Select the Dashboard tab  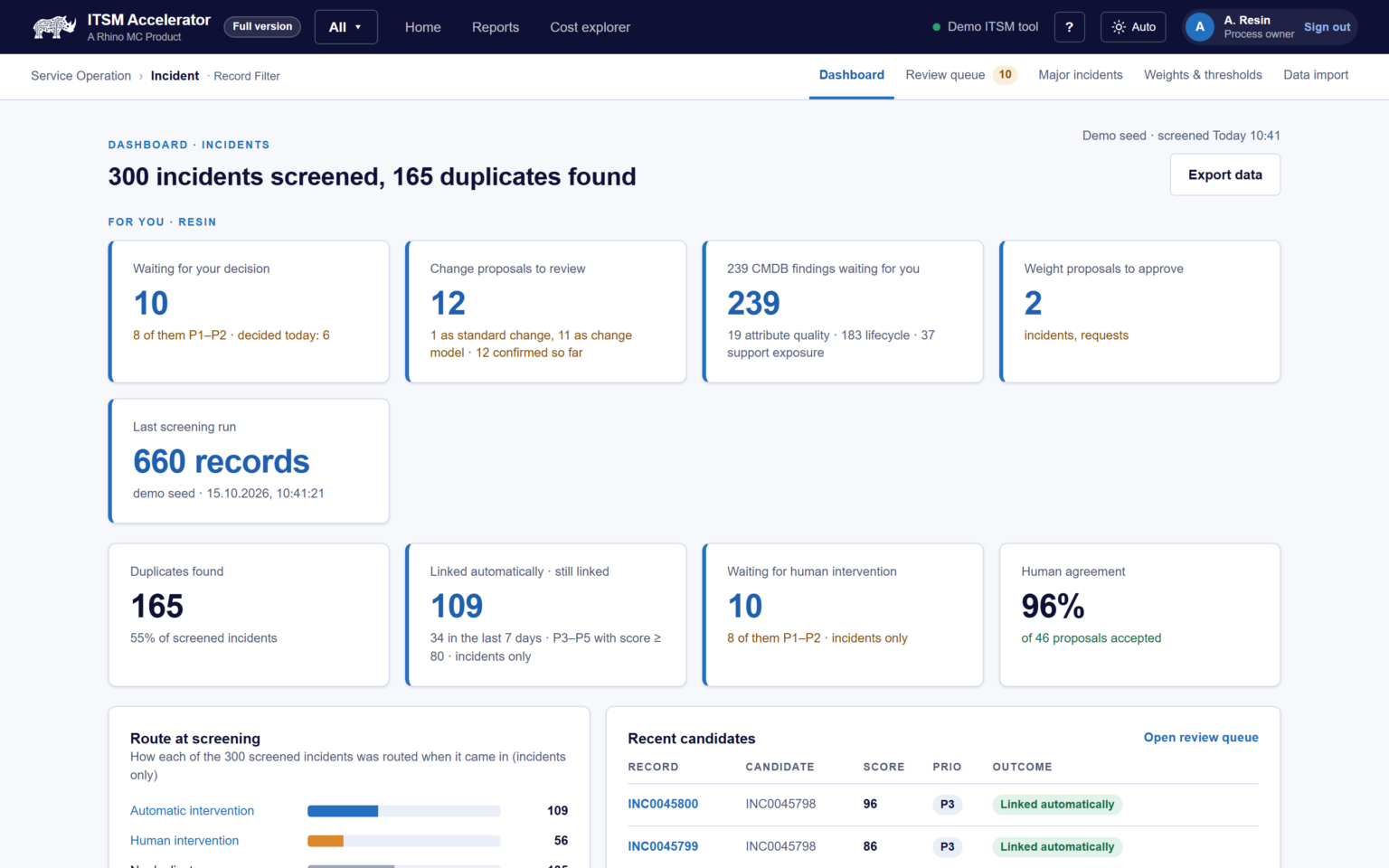[852, 75]
